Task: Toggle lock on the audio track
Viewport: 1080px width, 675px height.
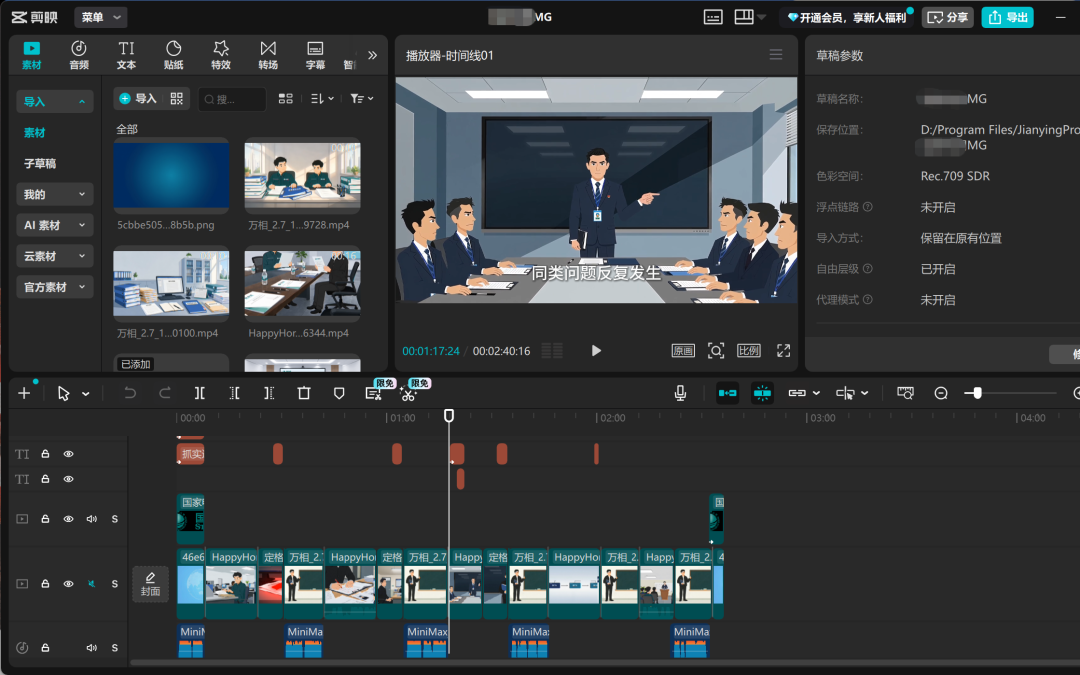Action: [x=45, y=647]
